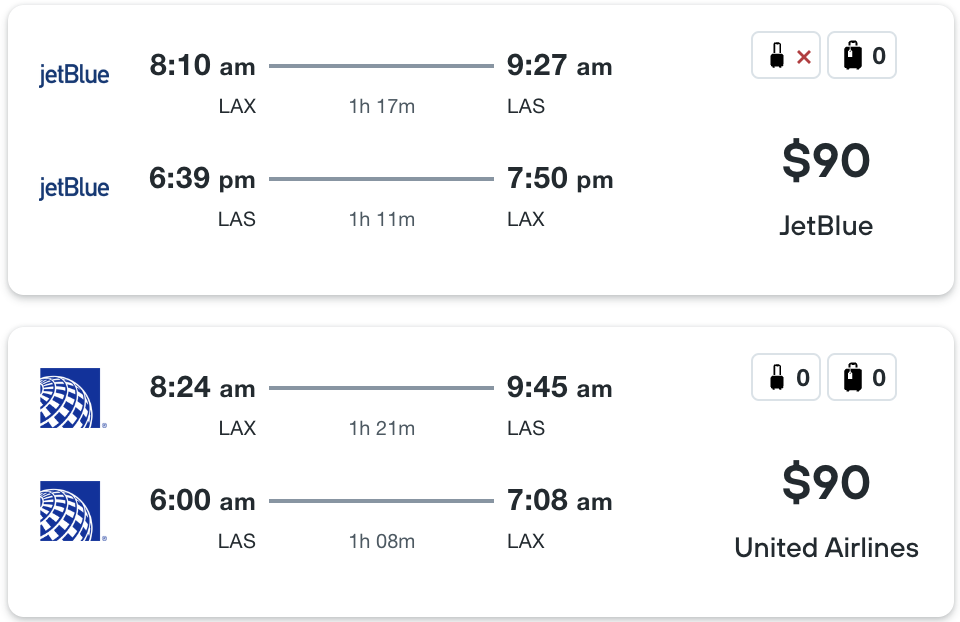Click the 7:08 am LAX arrival time
Viewport: 960px width, 622px height.
click(559, 501)
